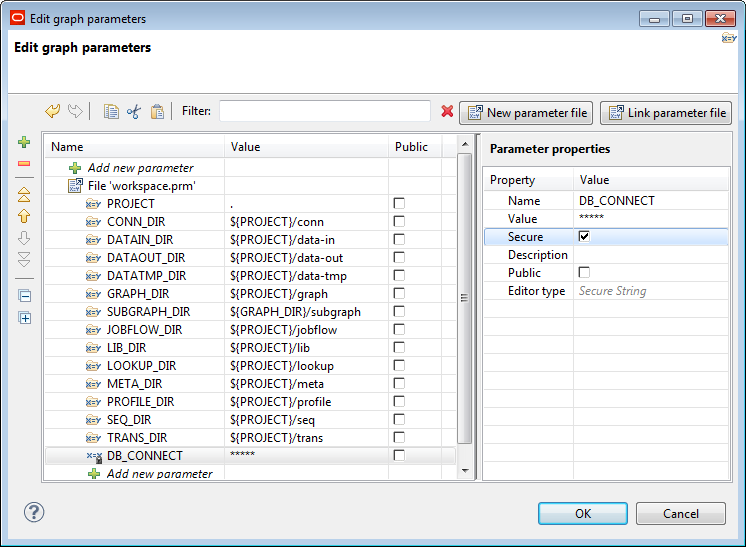Uncheck the Secure property checkbox
Viewport: 746px width, 547px height.
pos(584,236)
